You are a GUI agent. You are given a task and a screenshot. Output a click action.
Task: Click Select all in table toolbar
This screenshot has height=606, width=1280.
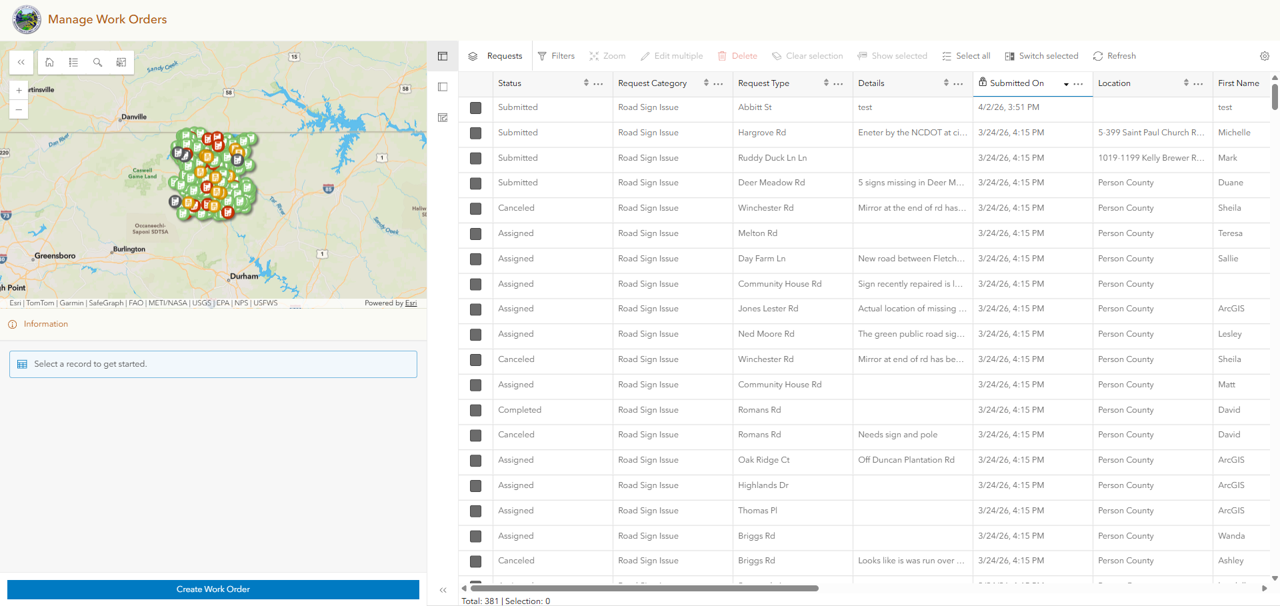pos(966,56)
